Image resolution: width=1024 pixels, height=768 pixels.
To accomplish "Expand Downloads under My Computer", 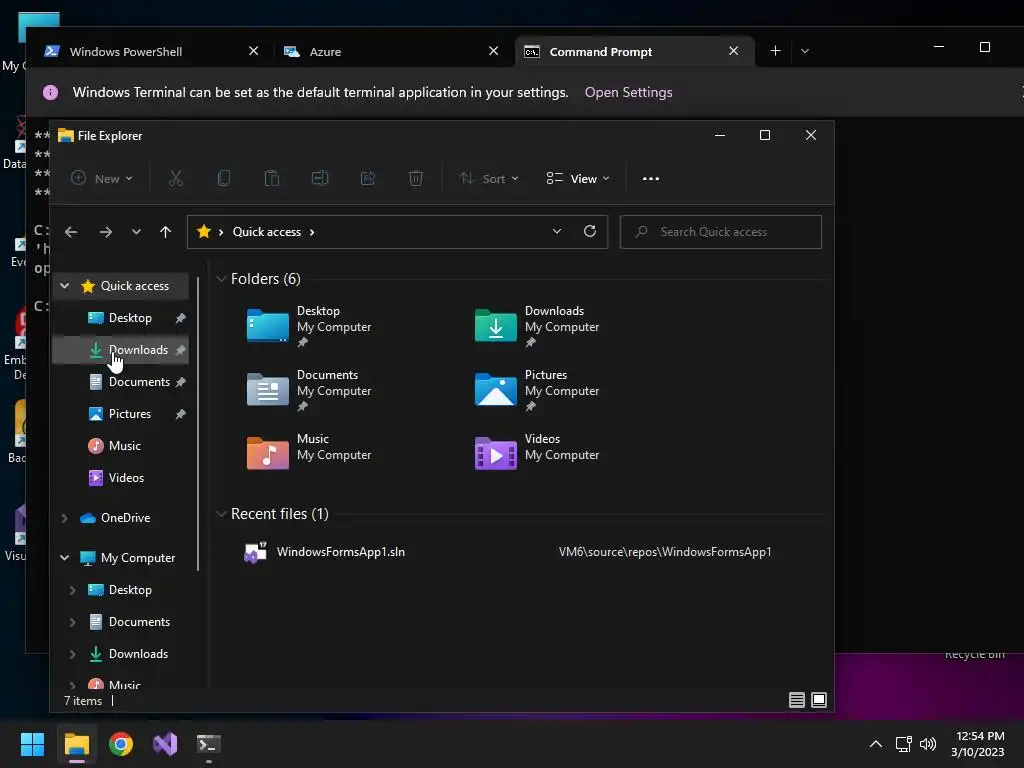I will pos(72,654).
